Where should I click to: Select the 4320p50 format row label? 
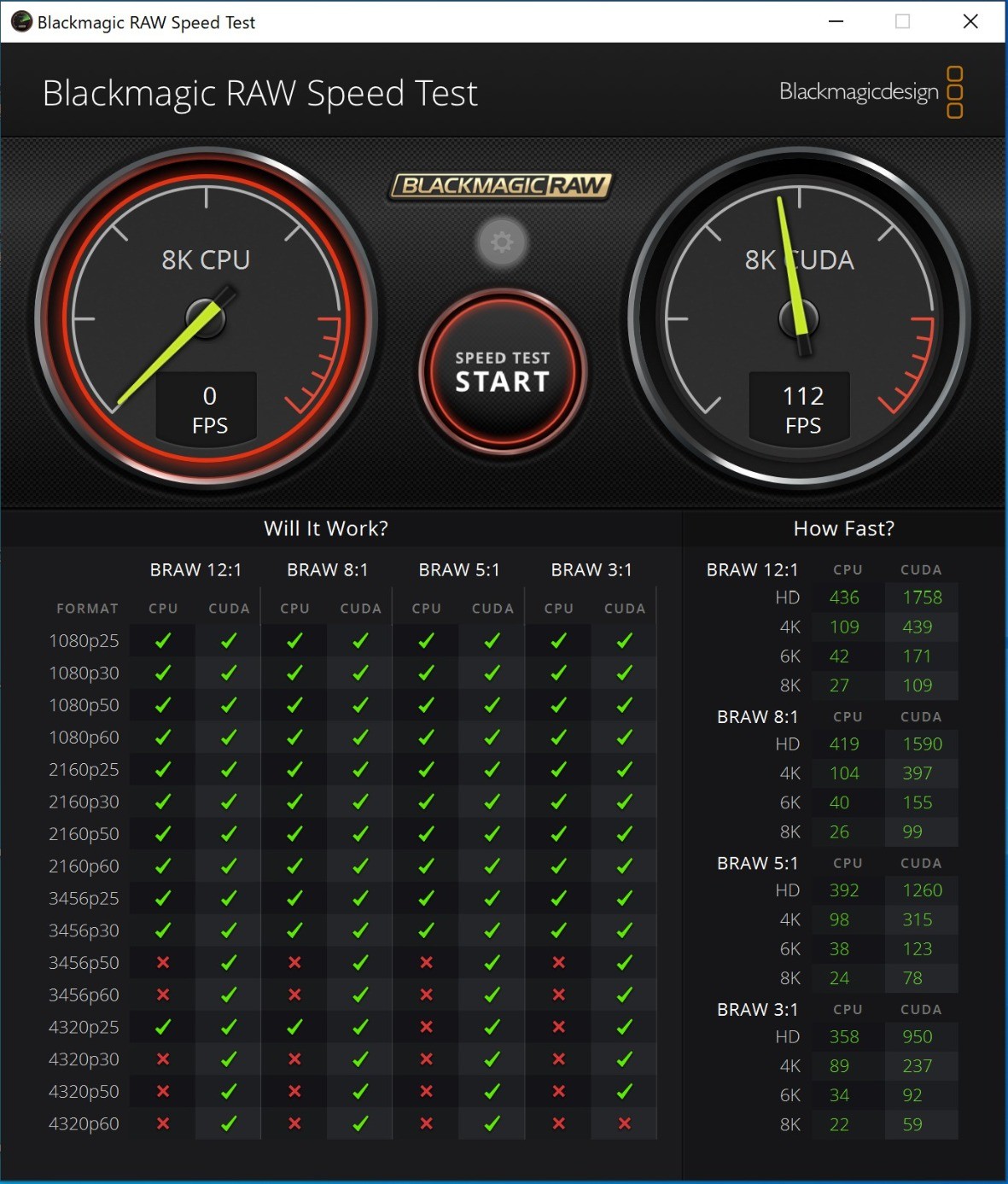[84, 1091]
